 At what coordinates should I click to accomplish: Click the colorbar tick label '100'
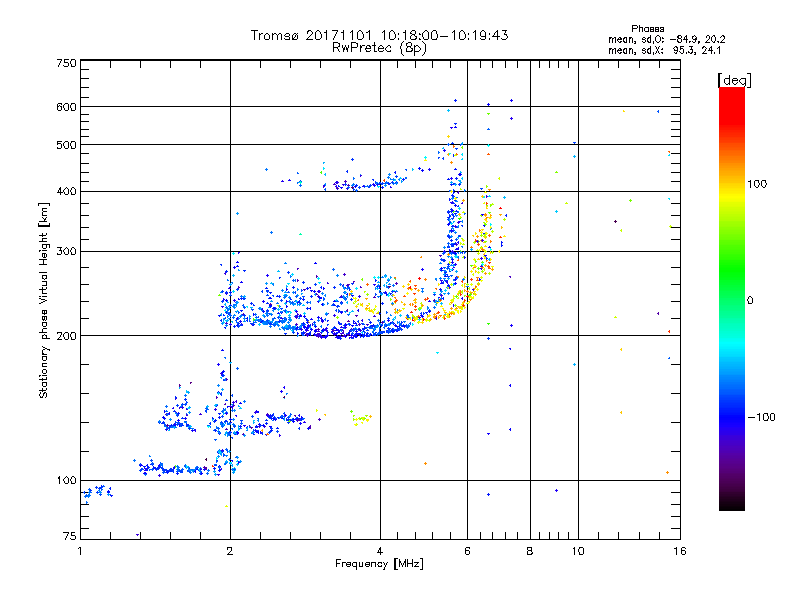pyautogui.click(x=757, y=184)
